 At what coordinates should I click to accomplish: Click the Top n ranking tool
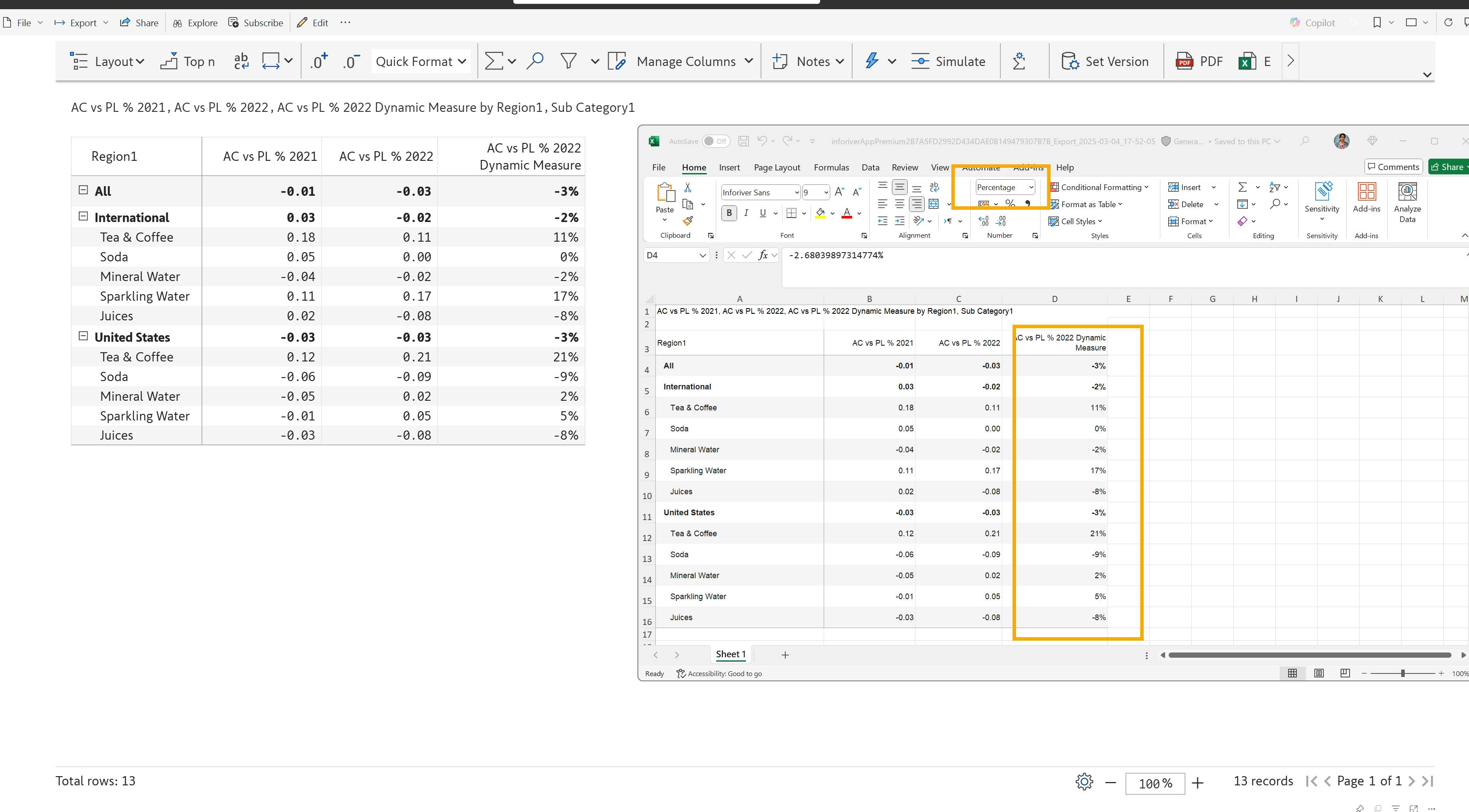(x=187, y=61)
